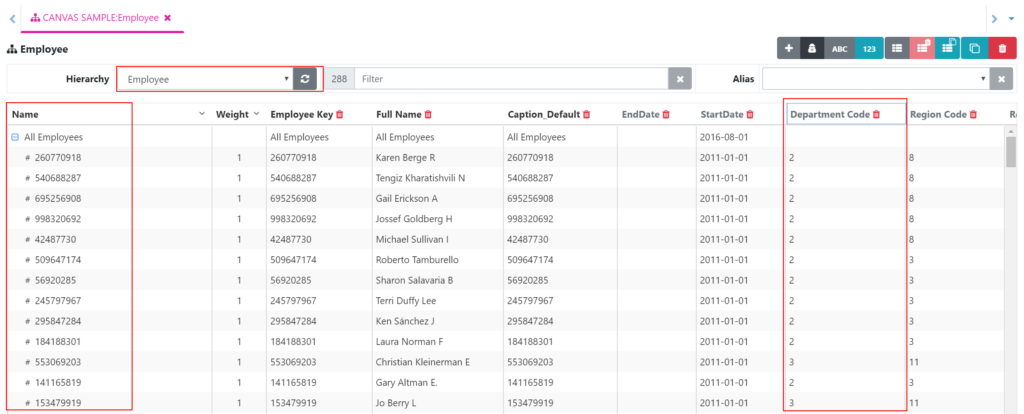Click inside the Filter text box
The image size is (1024, 414).
pyautogui.click(x=510, y=79)
